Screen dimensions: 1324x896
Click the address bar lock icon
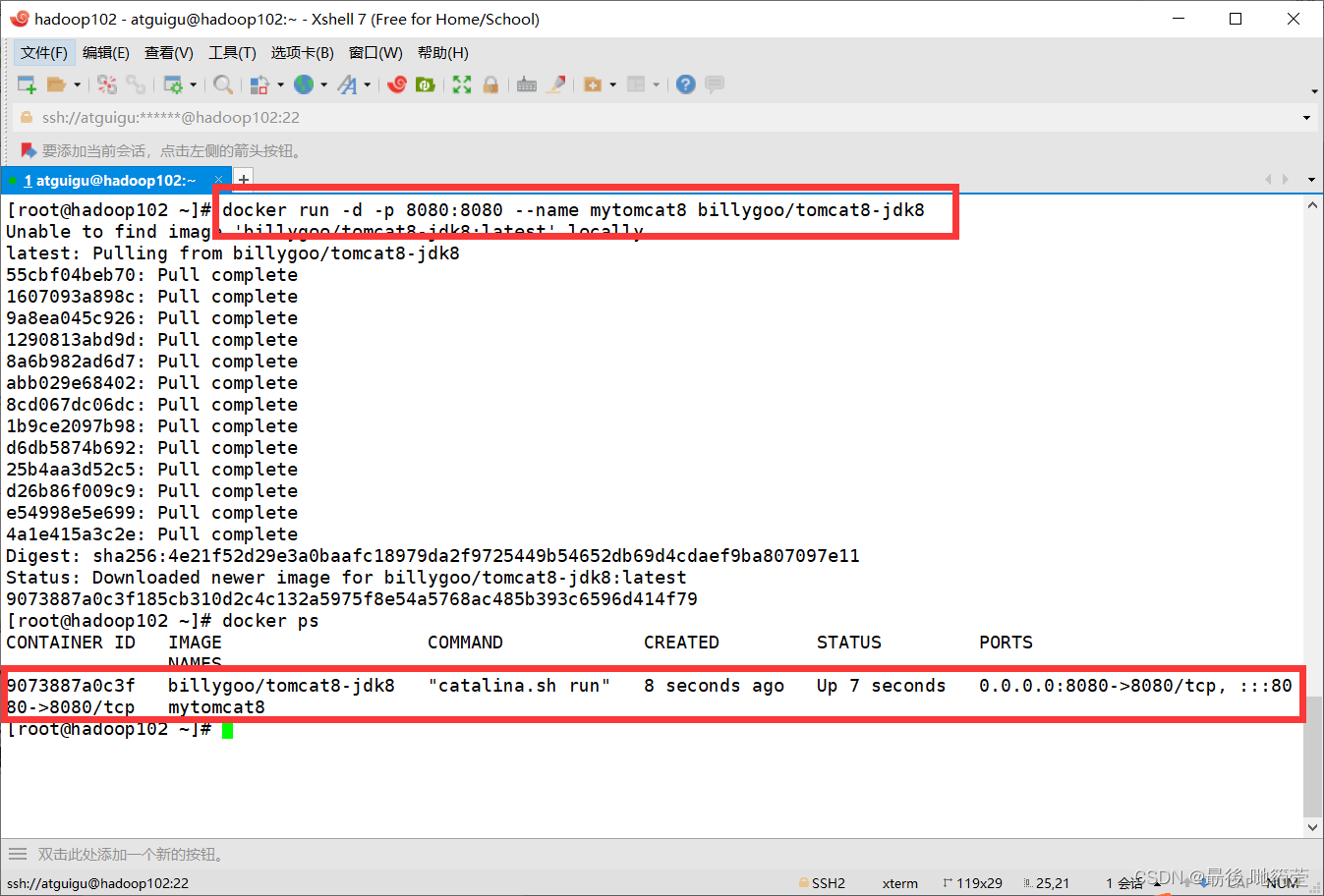click(x=27, y=118)
